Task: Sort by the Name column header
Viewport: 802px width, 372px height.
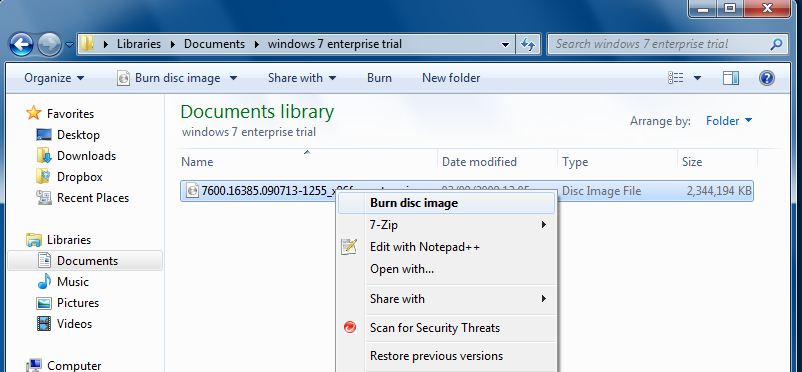Action: coord(307,162)
